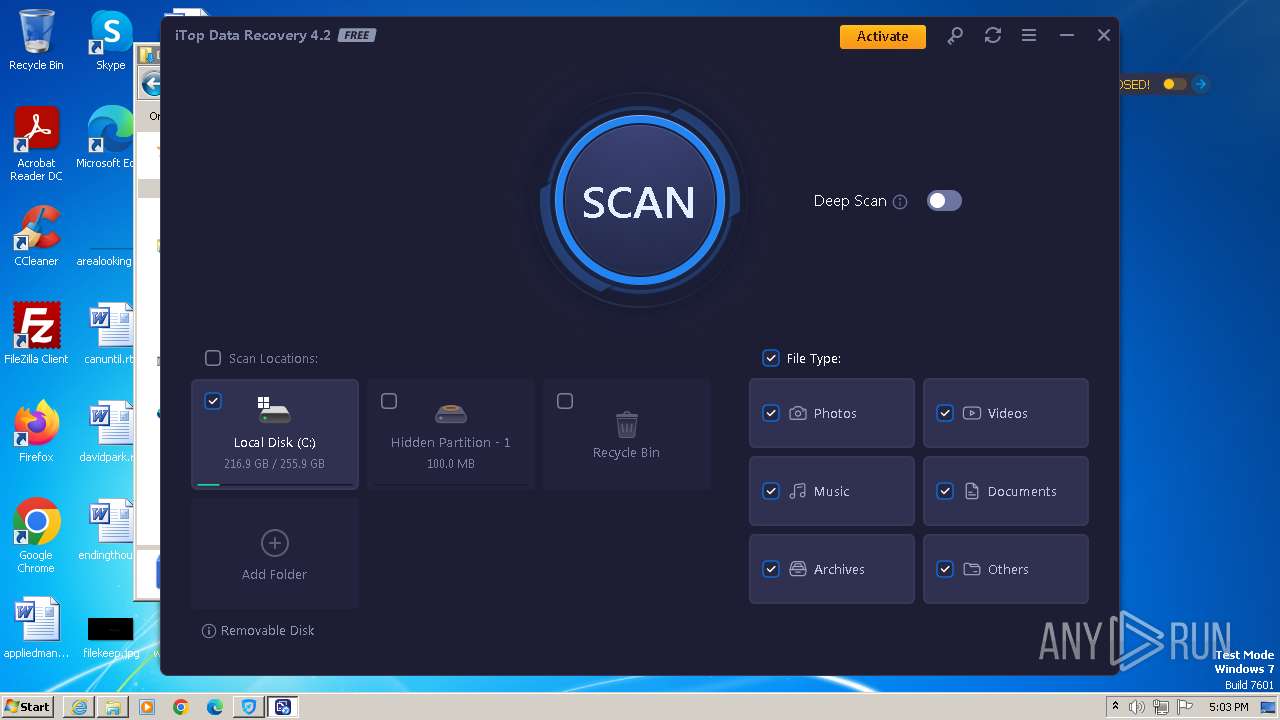Click the orange Activate button

pyautogui.click(x=882, y=36)
